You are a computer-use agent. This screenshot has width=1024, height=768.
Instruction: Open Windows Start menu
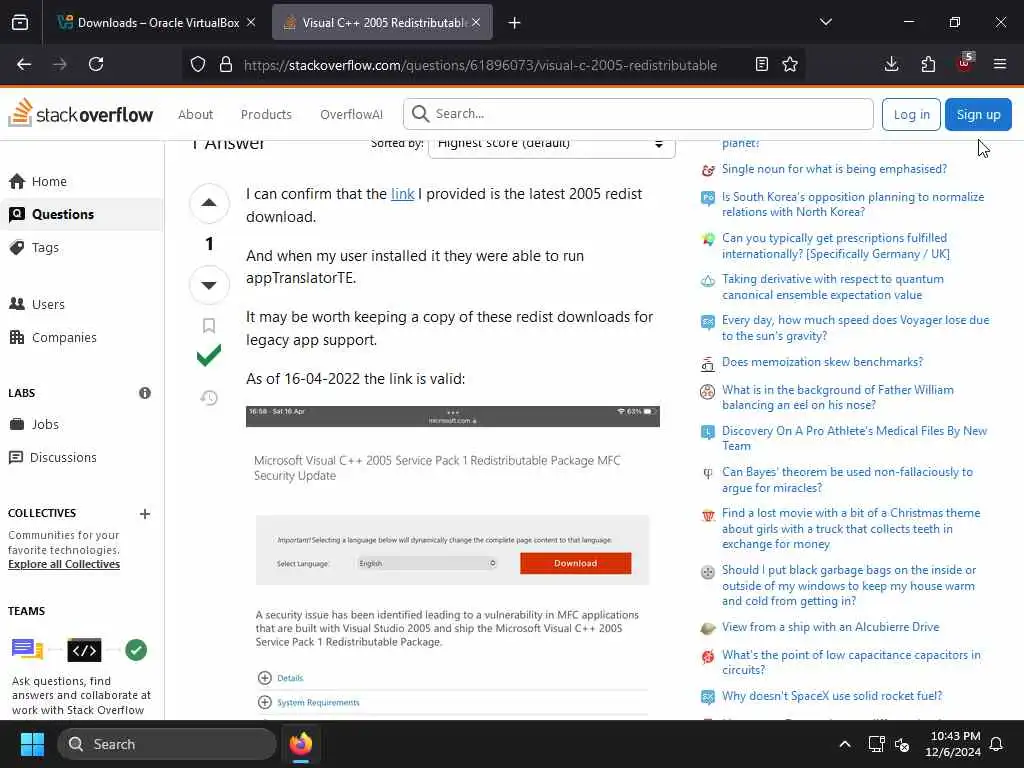32,744
